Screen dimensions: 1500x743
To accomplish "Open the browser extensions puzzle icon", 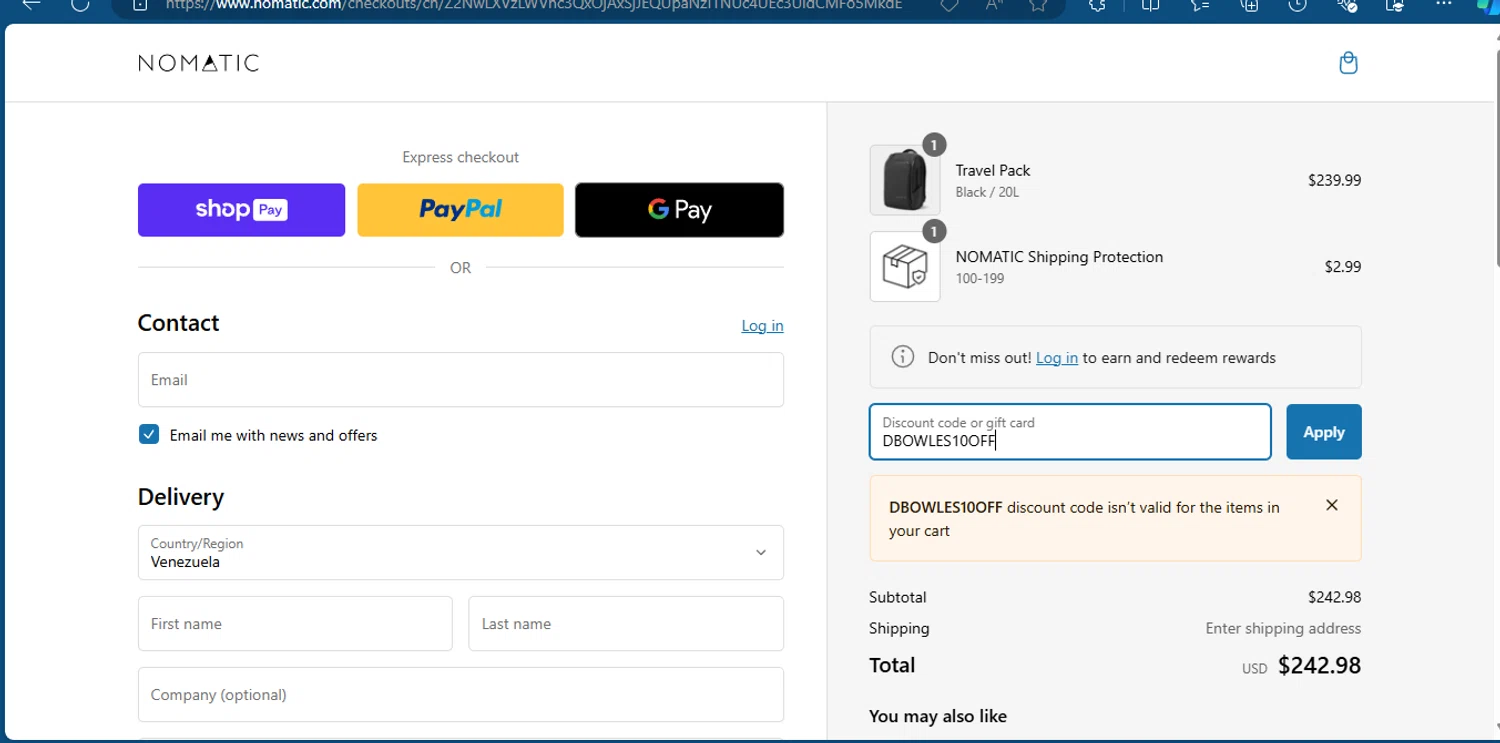I will 1097,5.
